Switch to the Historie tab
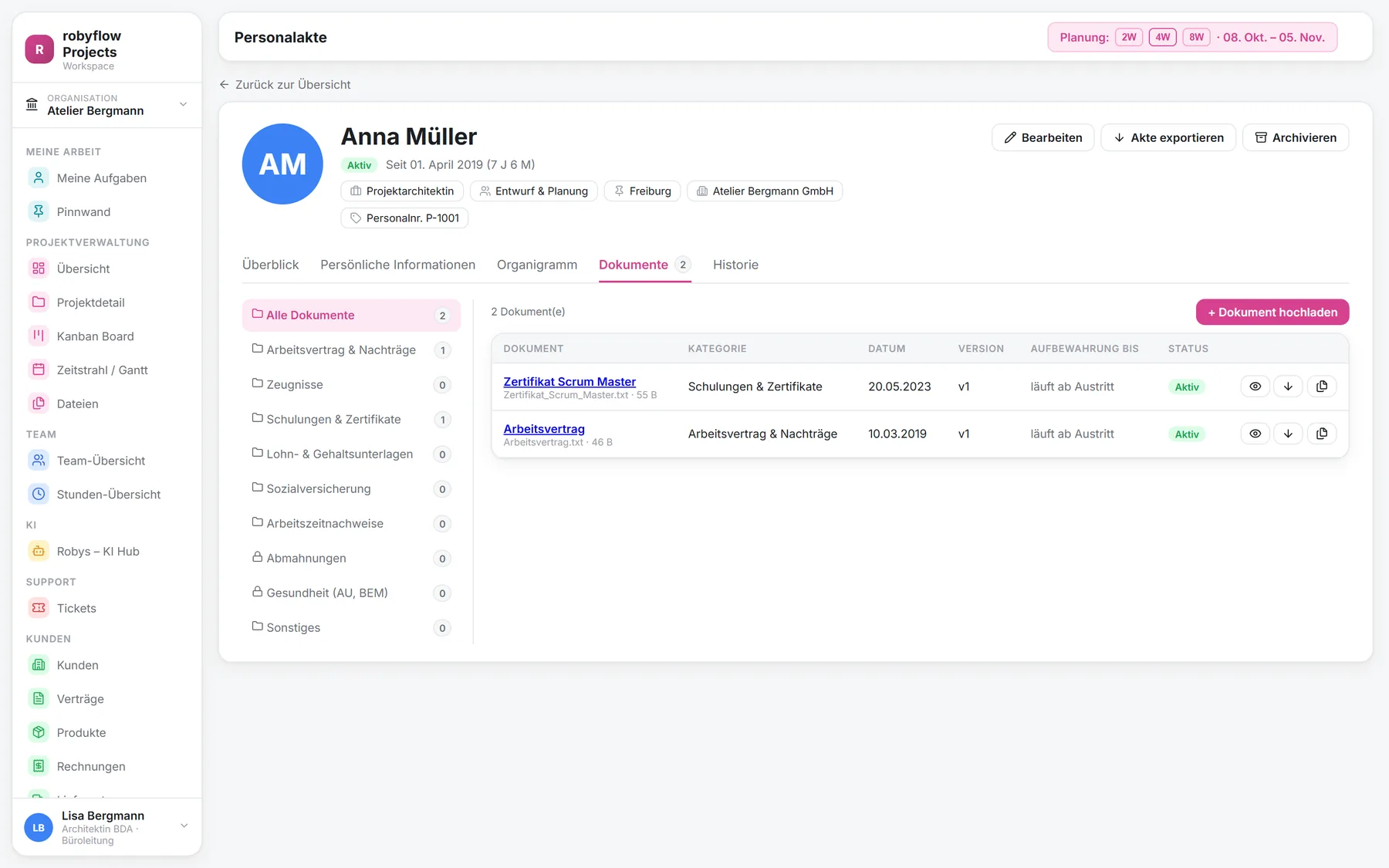1389x868 pixels. [735, 265]
